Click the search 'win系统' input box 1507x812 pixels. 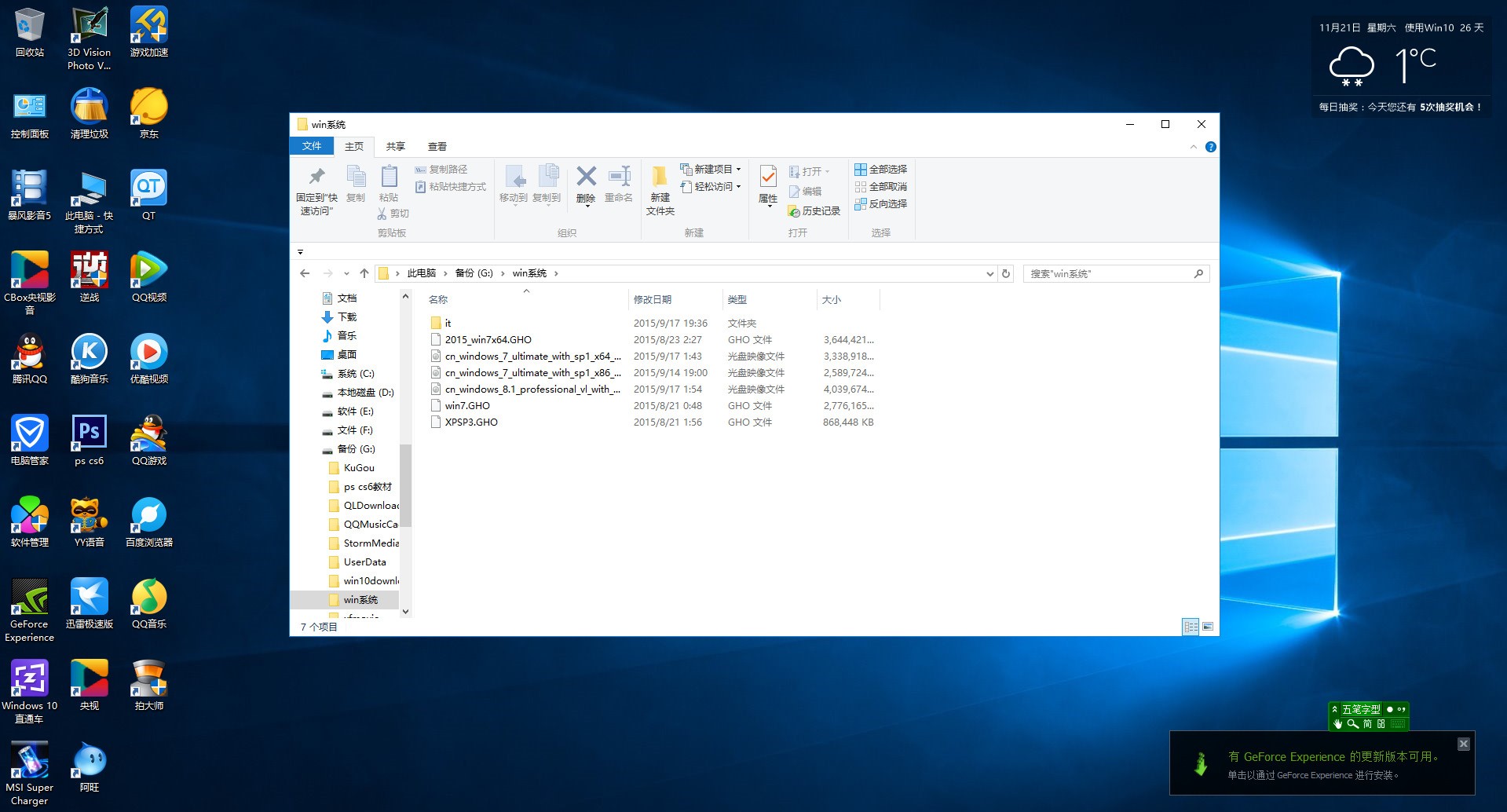click(x=1107, y=273)
